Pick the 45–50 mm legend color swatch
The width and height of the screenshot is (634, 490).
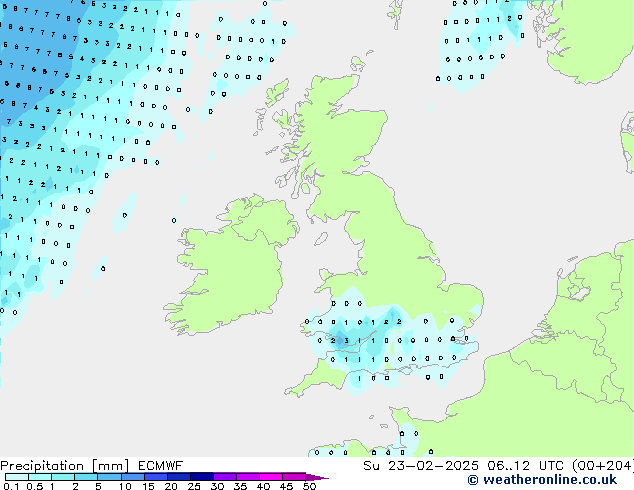[x=294, y=477]
